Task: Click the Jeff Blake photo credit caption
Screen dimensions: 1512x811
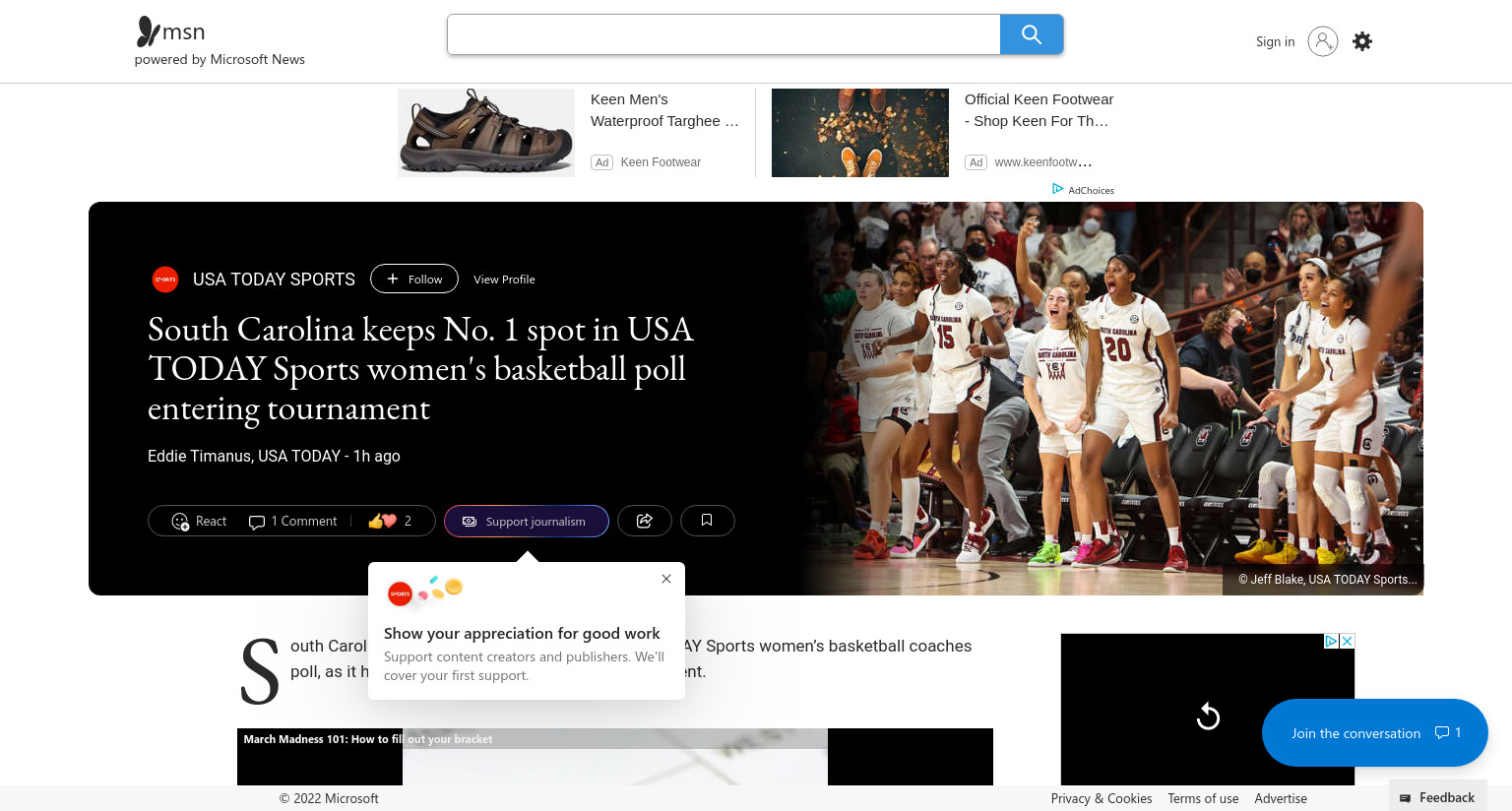Action: [1324, 580]
